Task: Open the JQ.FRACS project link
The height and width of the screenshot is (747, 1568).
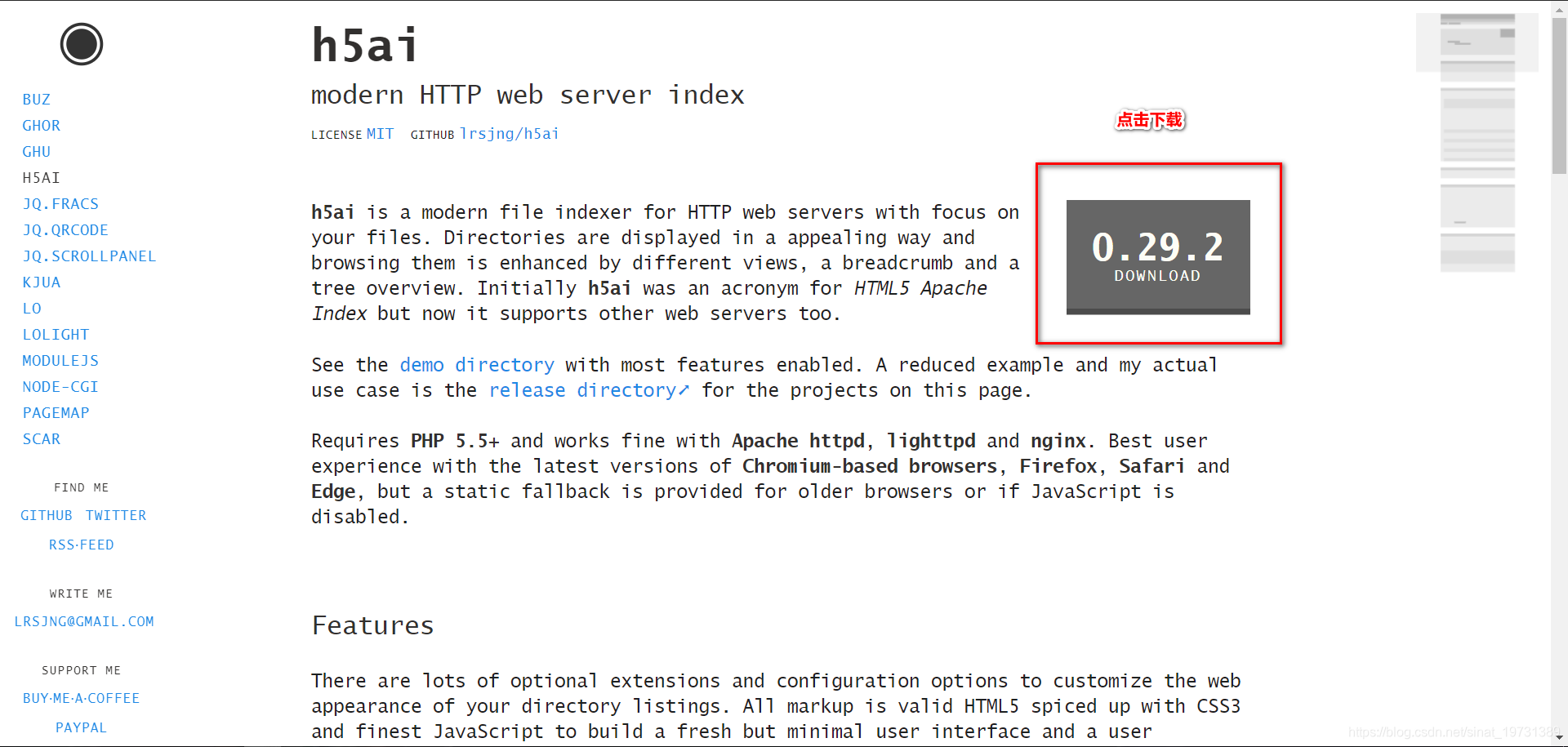Action: point(60,204)
